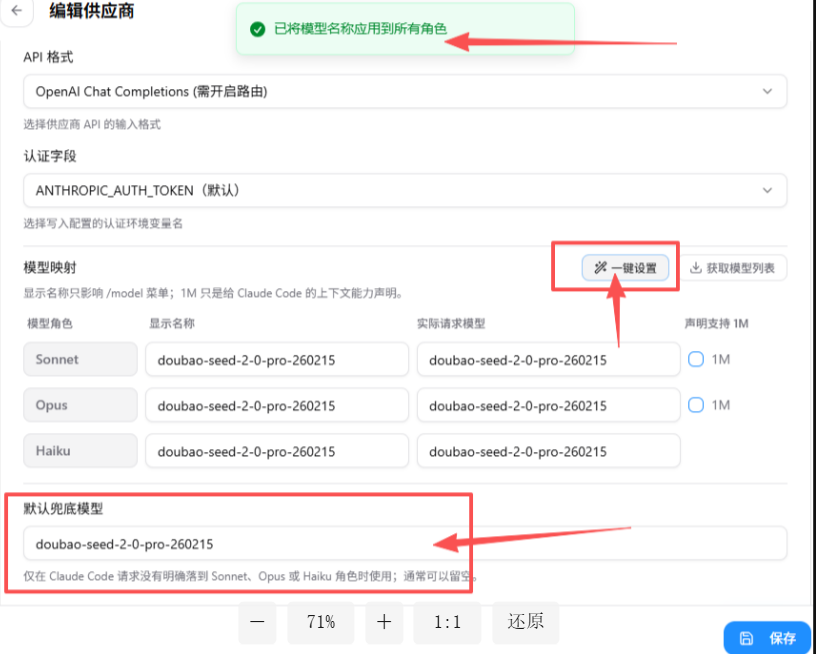The image size is (816, 654).
Task: Zoom in with the plus button
Action: point(384,622)
